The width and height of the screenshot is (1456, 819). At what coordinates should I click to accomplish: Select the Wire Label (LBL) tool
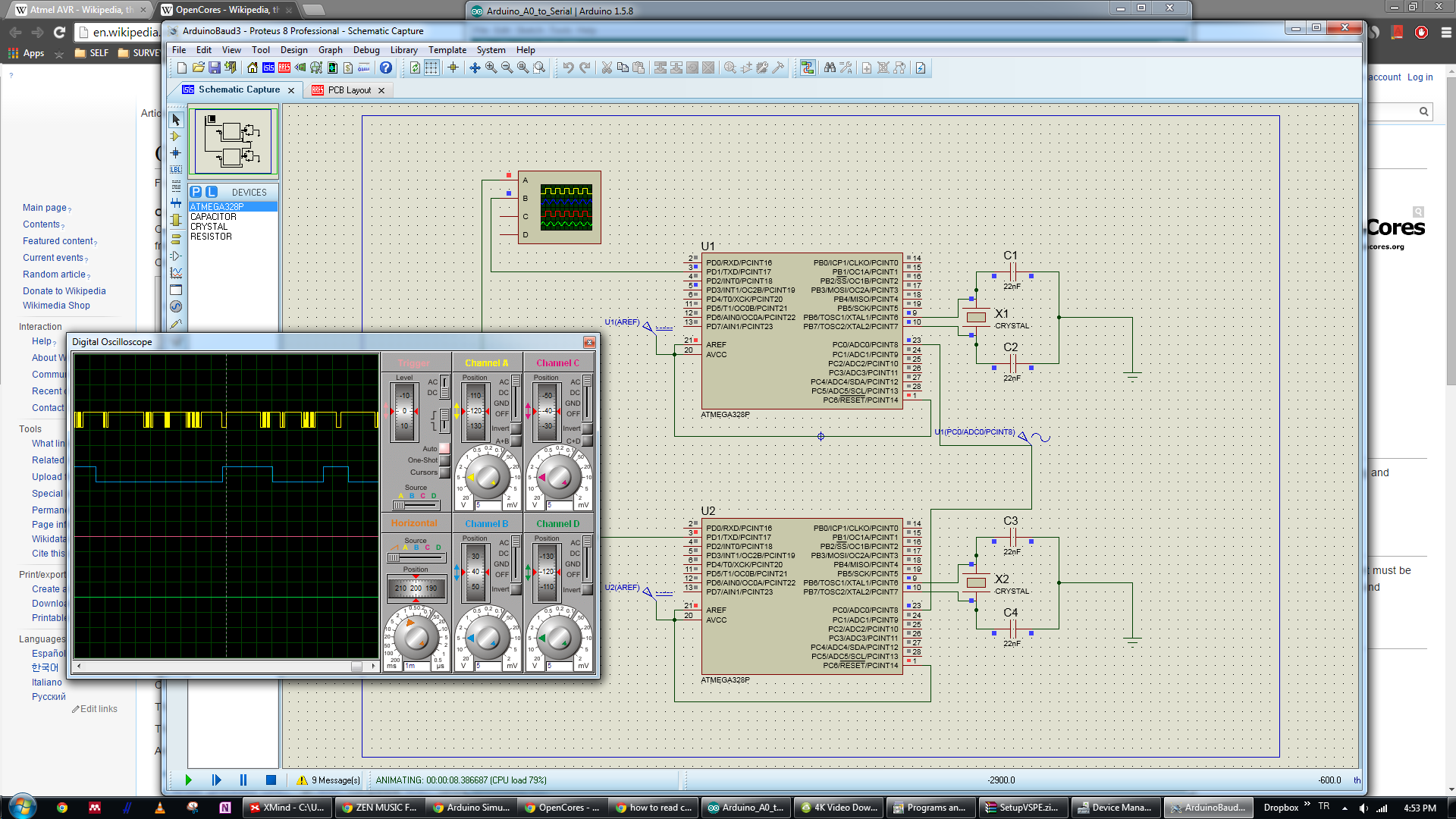tap(176, 170)
